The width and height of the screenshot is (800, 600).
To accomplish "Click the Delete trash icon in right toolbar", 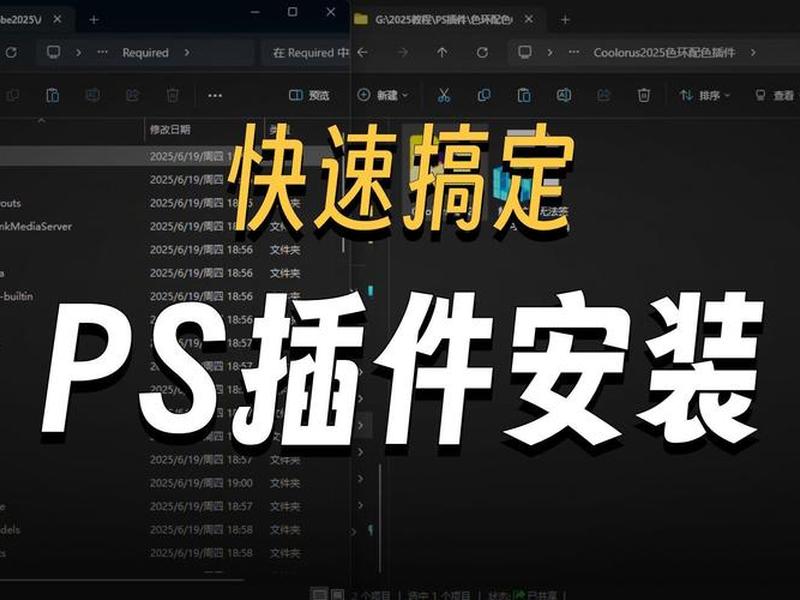I will click(644, 95).
